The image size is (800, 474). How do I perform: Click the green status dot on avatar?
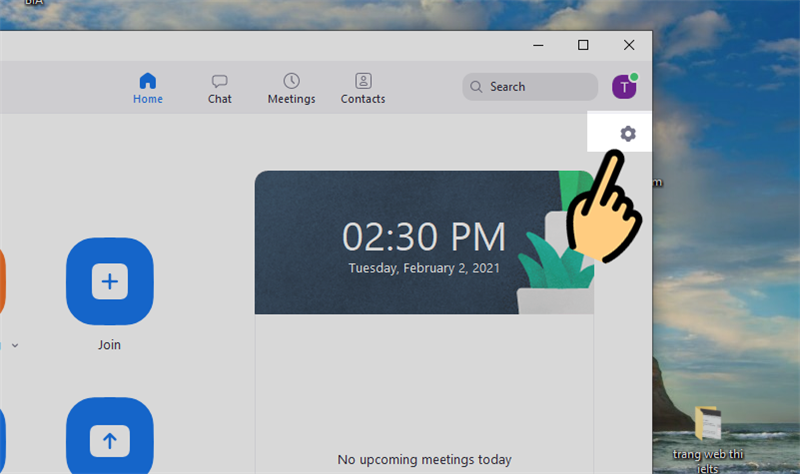(x=634, y=77)
